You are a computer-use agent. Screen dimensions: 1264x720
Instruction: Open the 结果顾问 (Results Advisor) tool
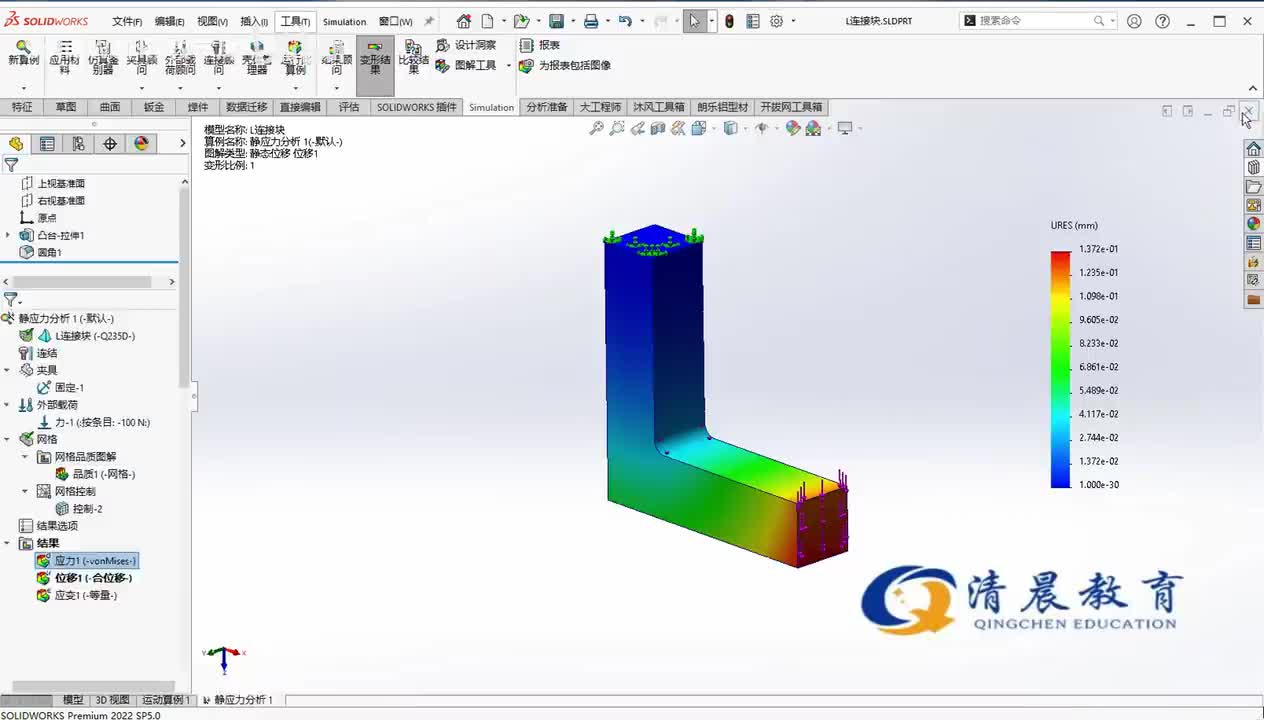click(337, 58)
